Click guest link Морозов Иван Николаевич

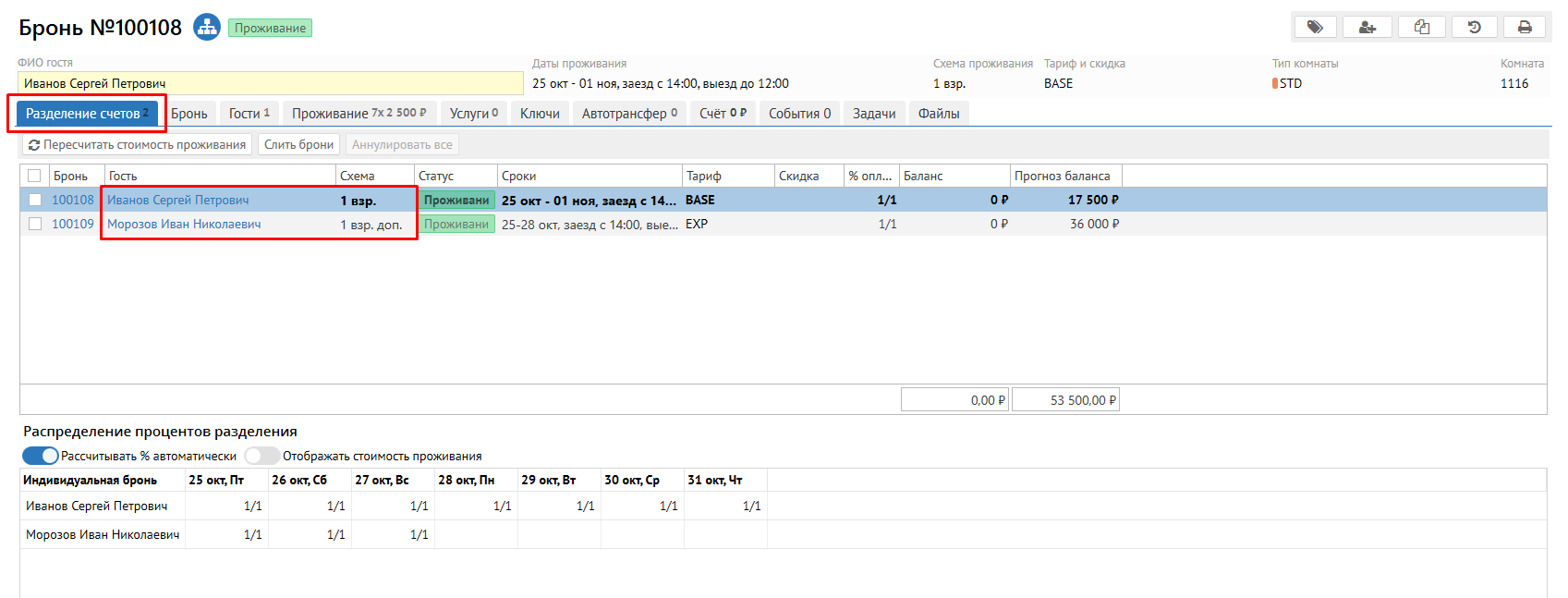click(184, 224)
